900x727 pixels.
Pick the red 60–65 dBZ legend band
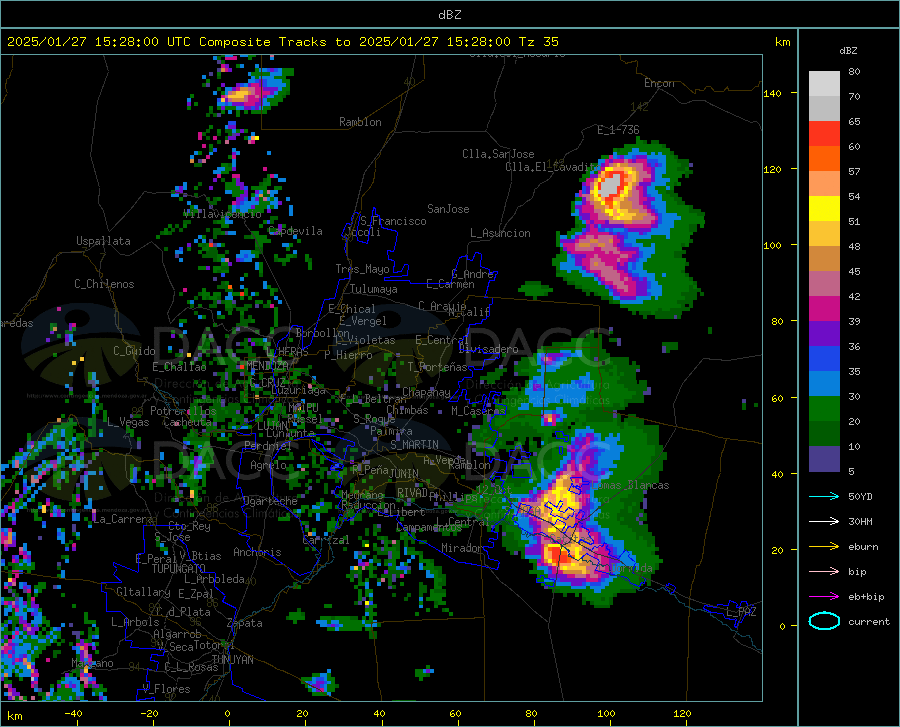pyautogui.click(x=824, y=134)
